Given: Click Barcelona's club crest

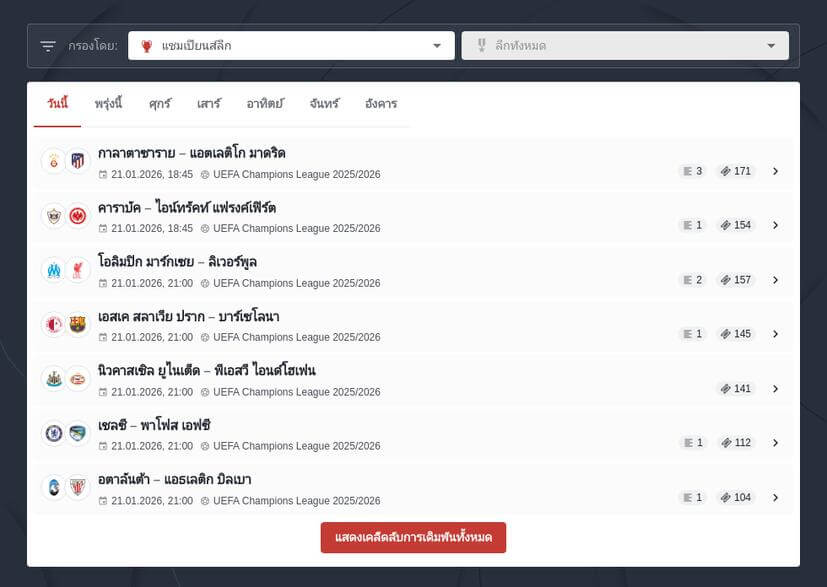Looking at the screenshot, I should click(x=77, y=323).
